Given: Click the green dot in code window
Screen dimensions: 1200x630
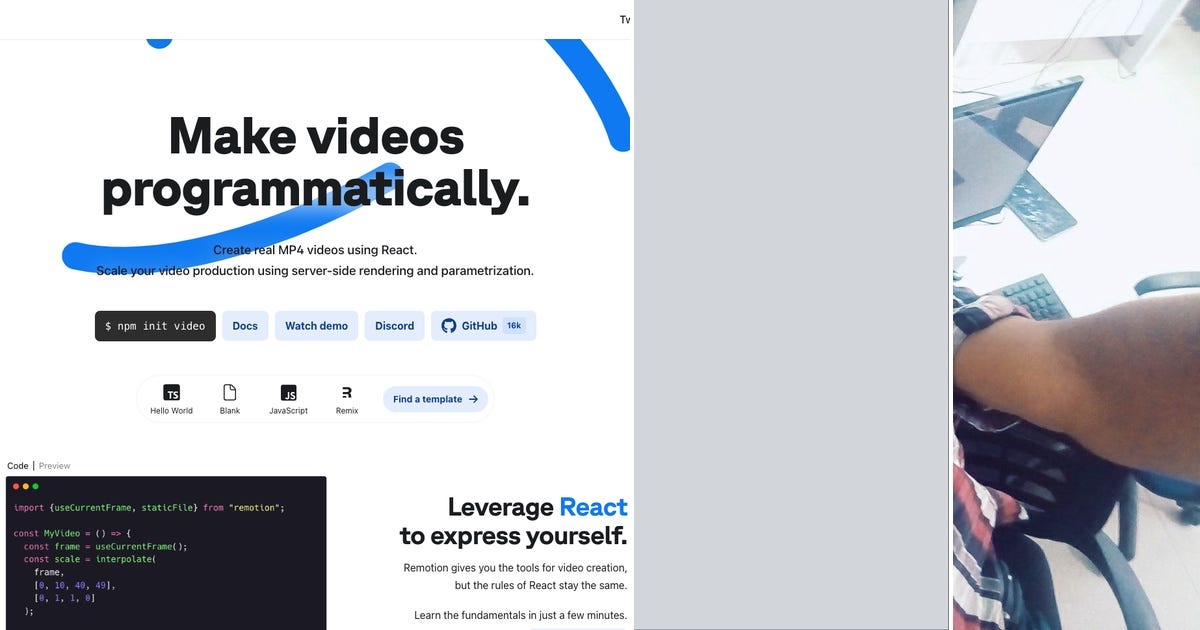Looking at the screenshot, I should 36,486.
